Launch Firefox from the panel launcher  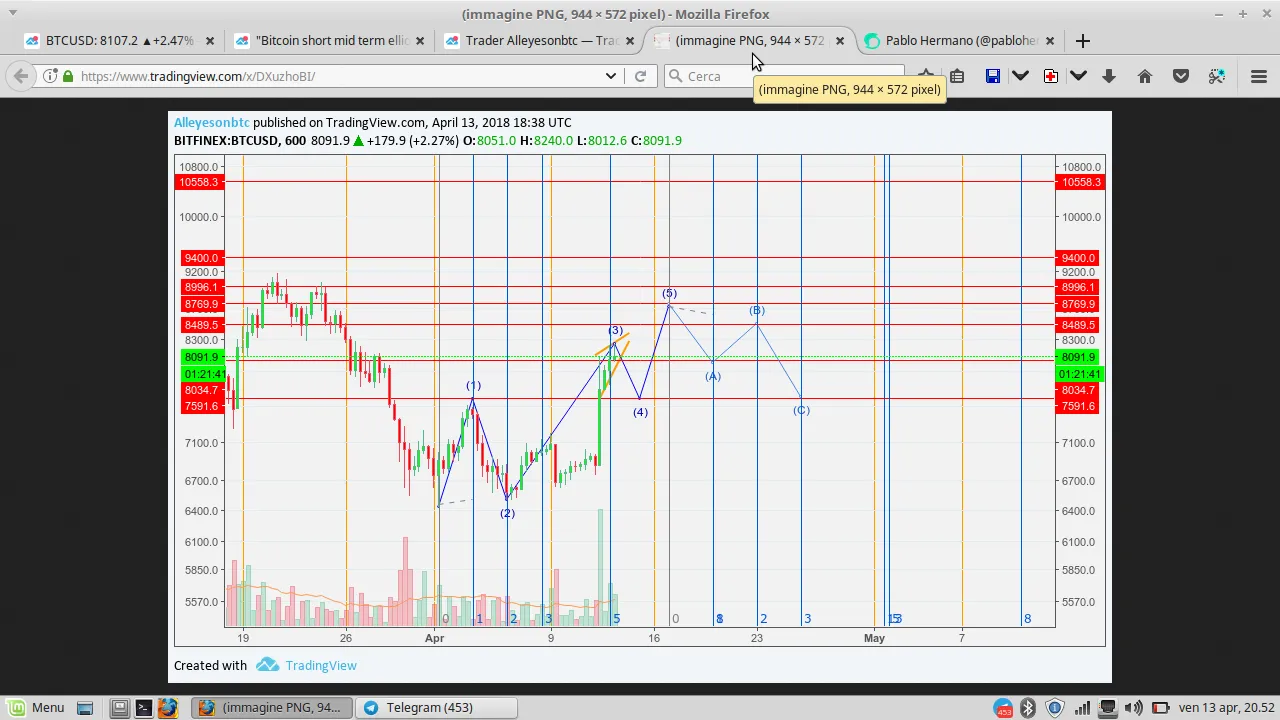(x=167, y=708)
